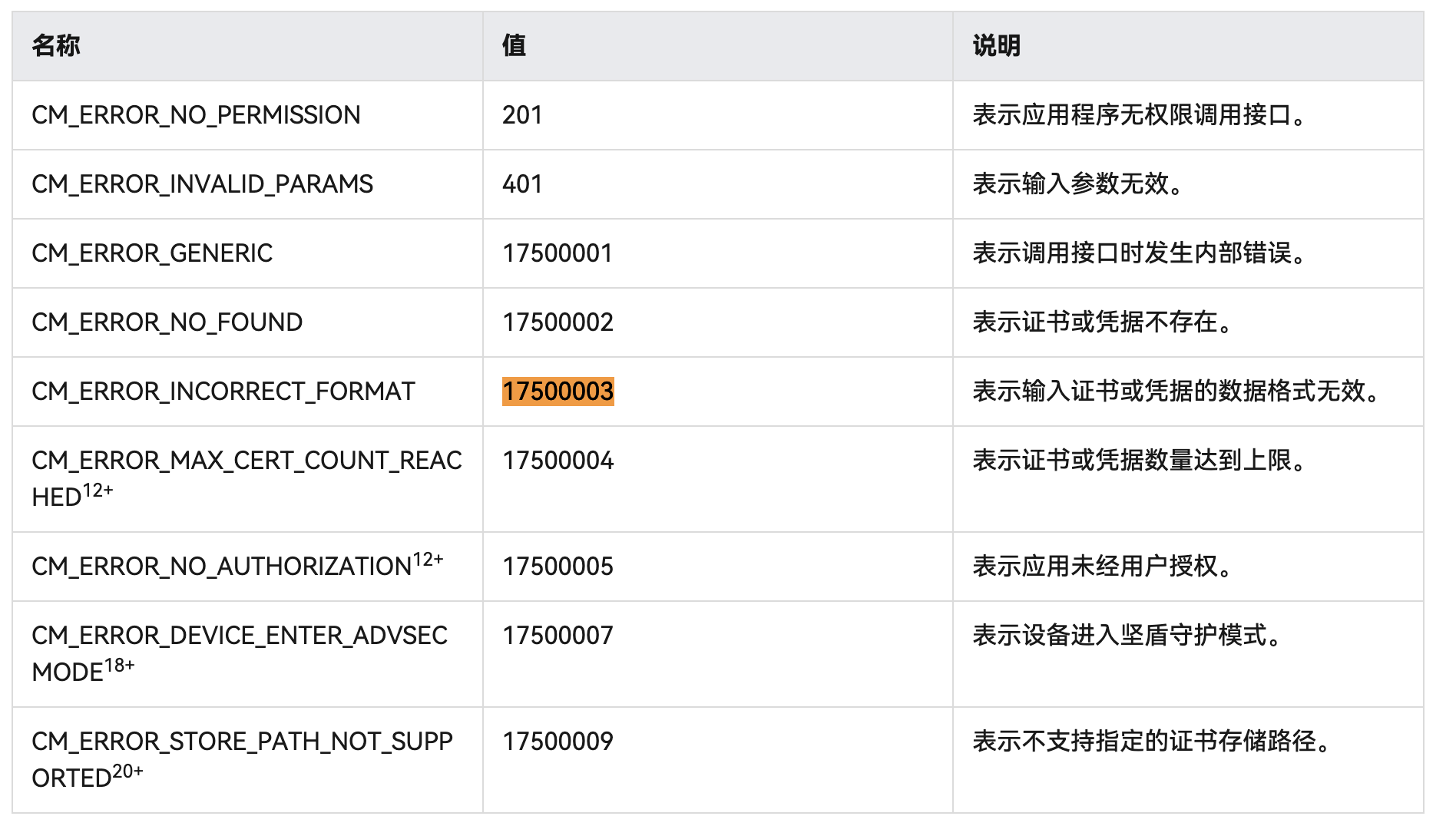This screenshot has width=1456, height=826.
Task: Select the value 17500009
Action: (x=558, y=742)
